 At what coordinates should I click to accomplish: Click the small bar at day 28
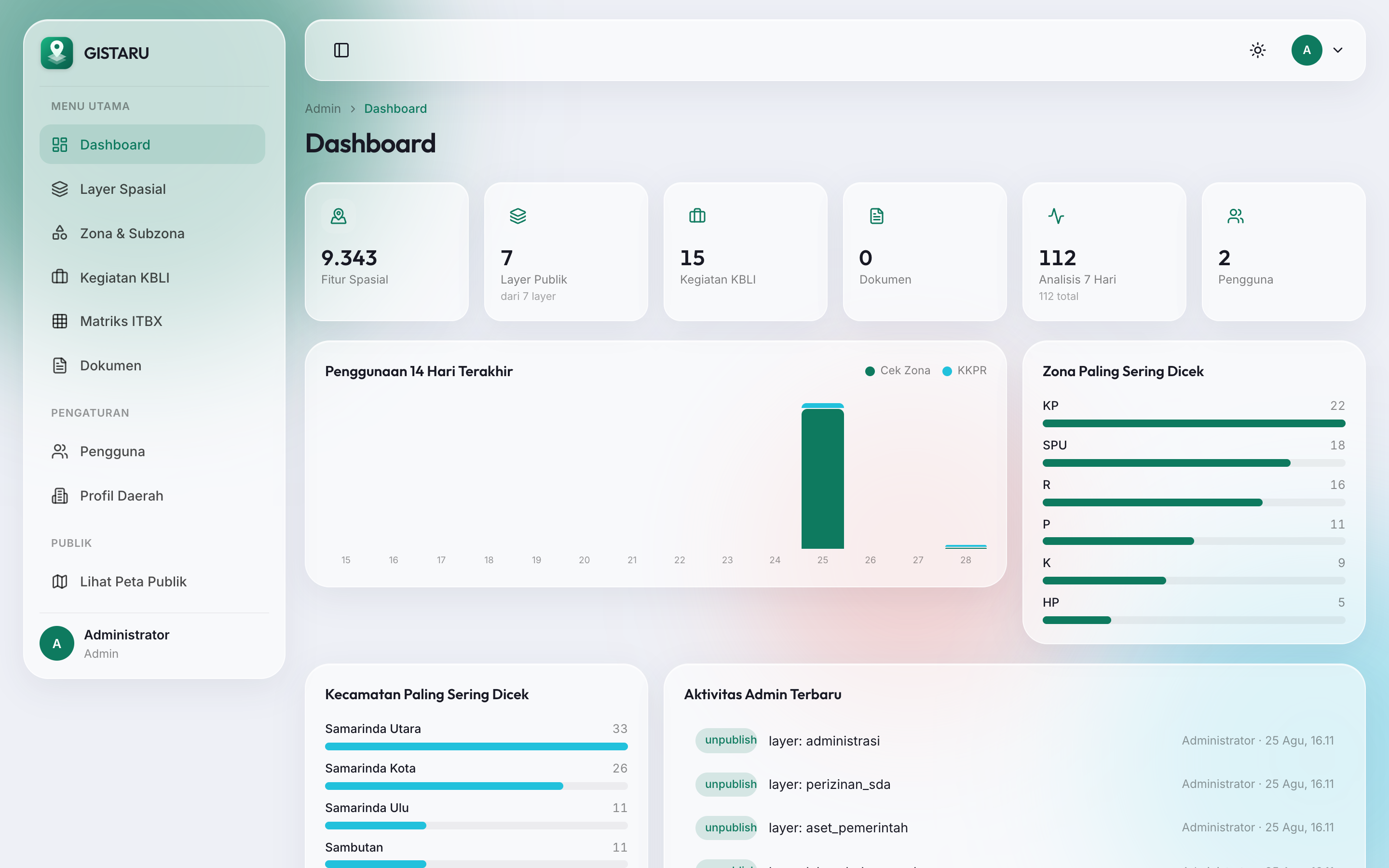coord(966,546)
